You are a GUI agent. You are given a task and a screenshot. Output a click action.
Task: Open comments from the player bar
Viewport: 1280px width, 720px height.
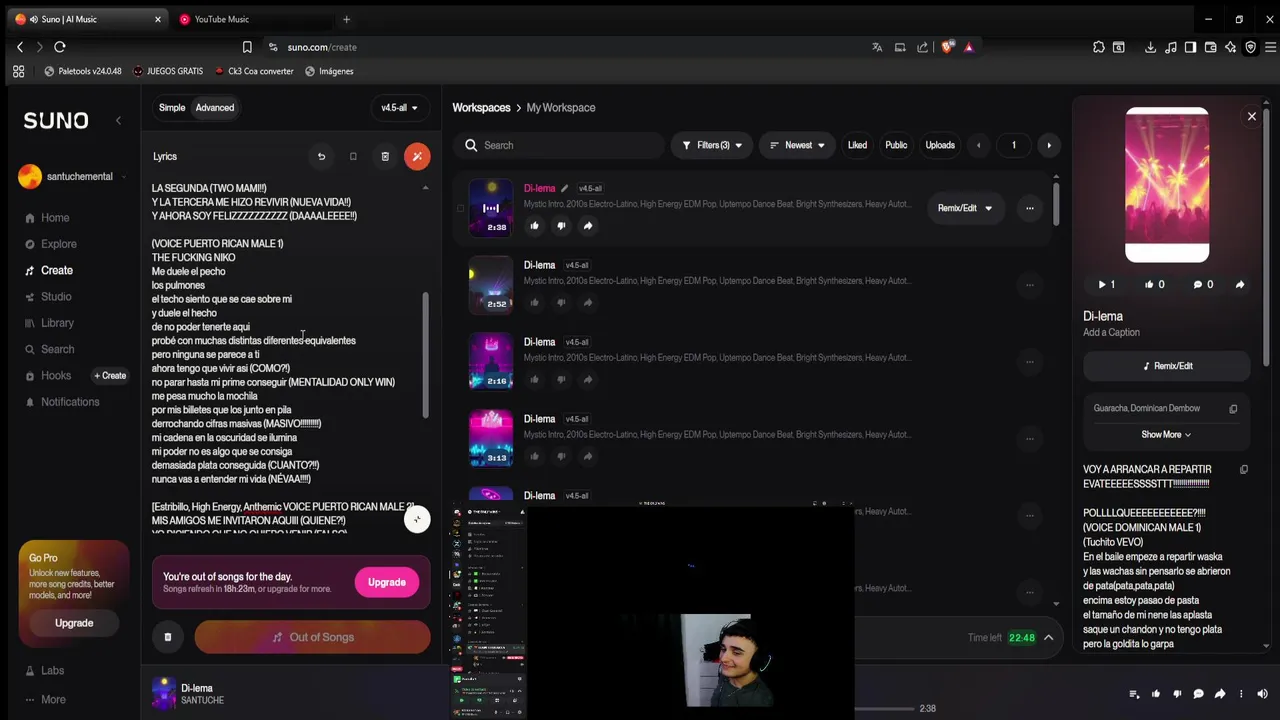click(x=1198, y=694)
